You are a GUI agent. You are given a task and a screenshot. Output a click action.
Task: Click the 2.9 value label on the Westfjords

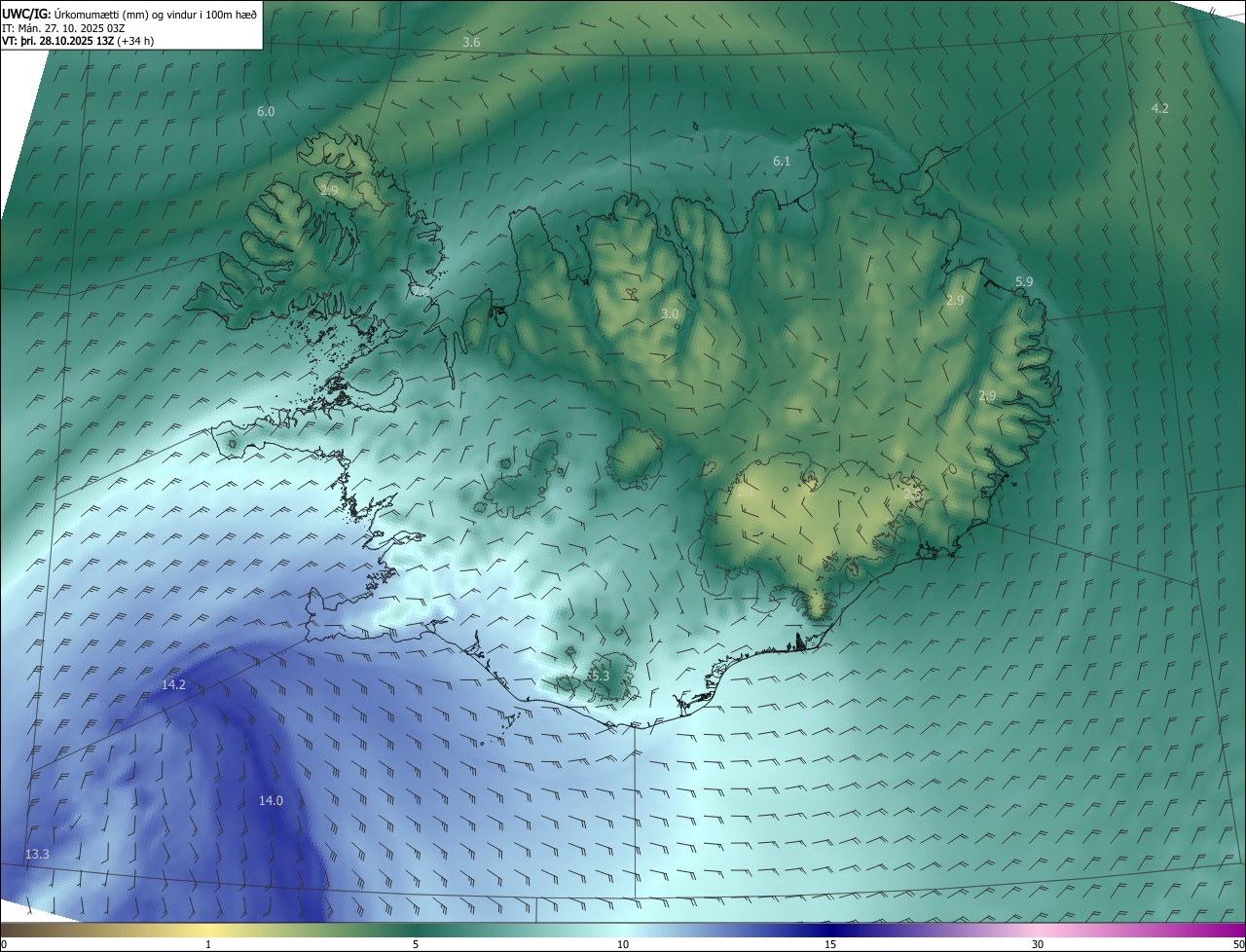[x=329, y=190]
